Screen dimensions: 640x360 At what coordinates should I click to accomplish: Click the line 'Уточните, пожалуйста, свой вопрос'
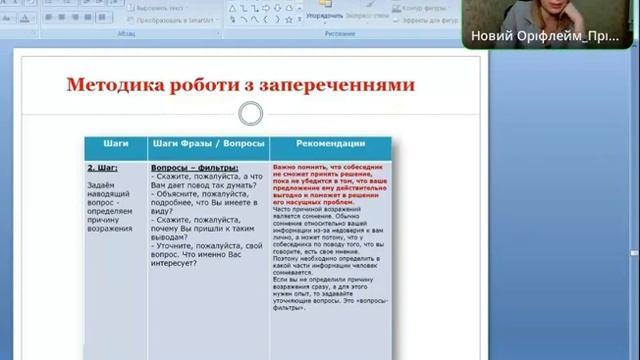[207, 255]
